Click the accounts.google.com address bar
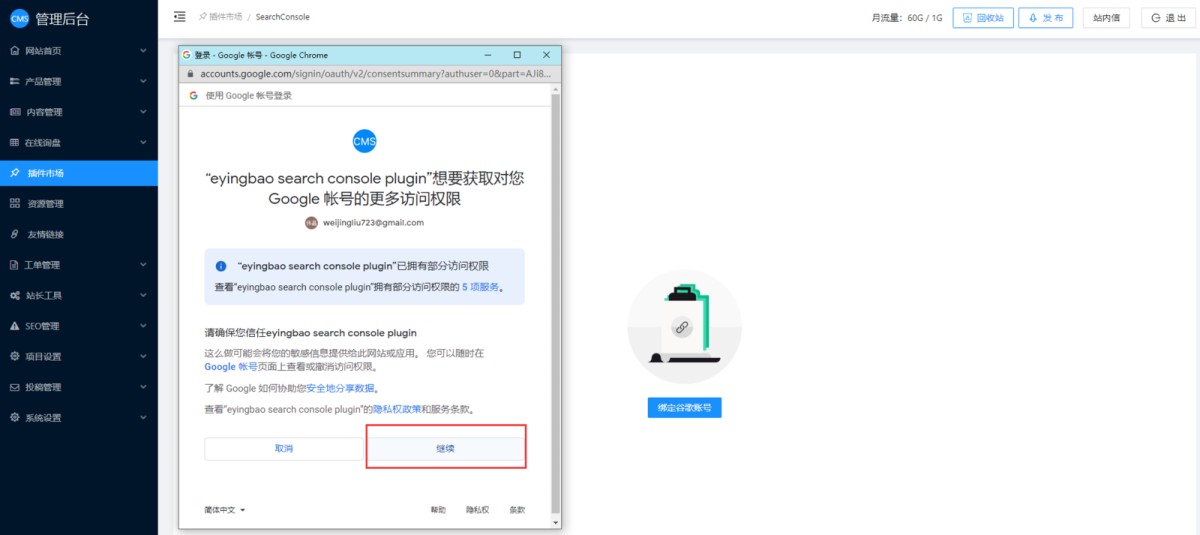Image resolution: width=1200 pixels, height=535 pixels. point(370,74)
